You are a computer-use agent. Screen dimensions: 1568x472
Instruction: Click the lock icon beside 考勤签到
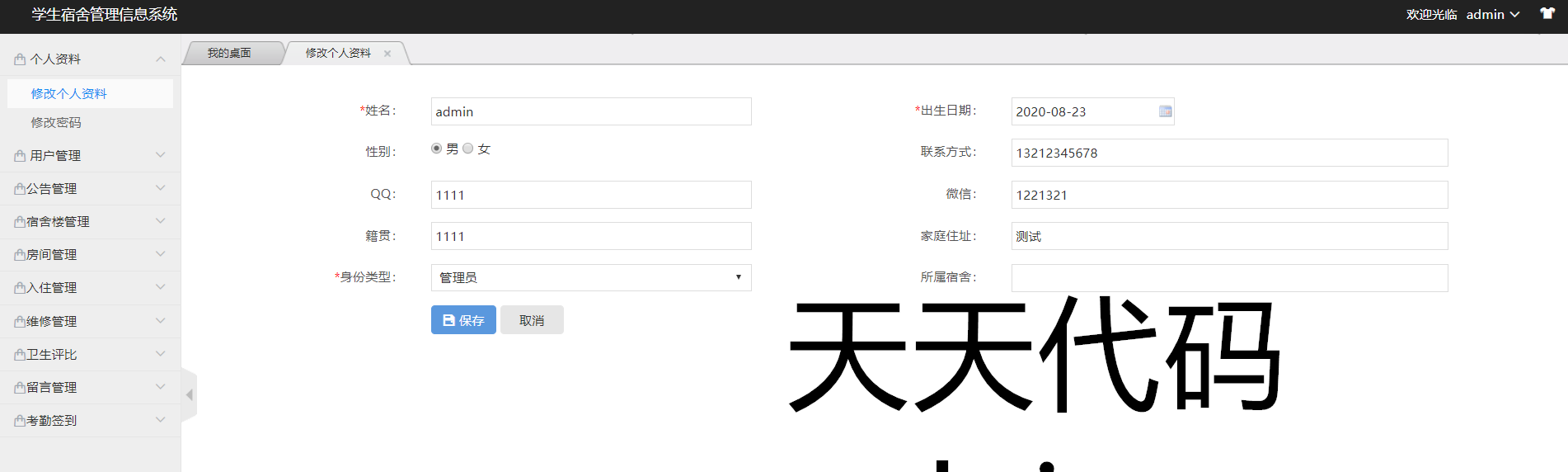(x=20, y=421)
